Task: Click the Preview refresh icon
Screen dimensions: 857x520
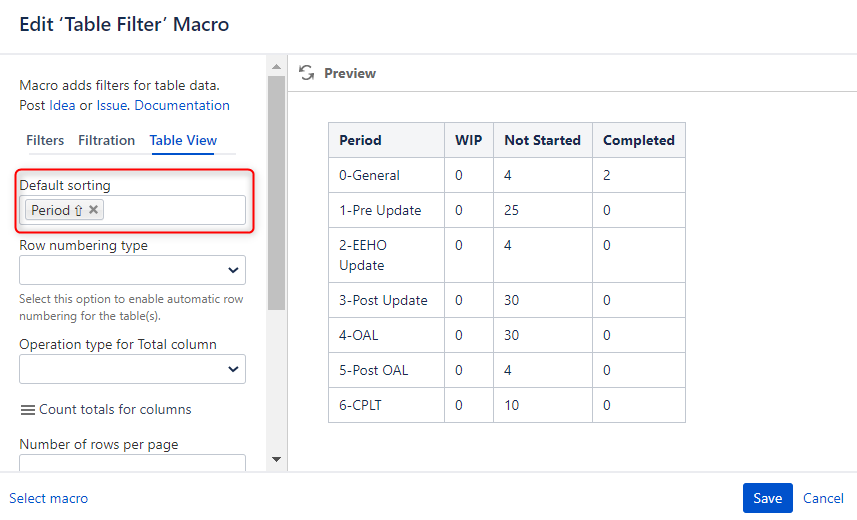Action: coord(307,73)
